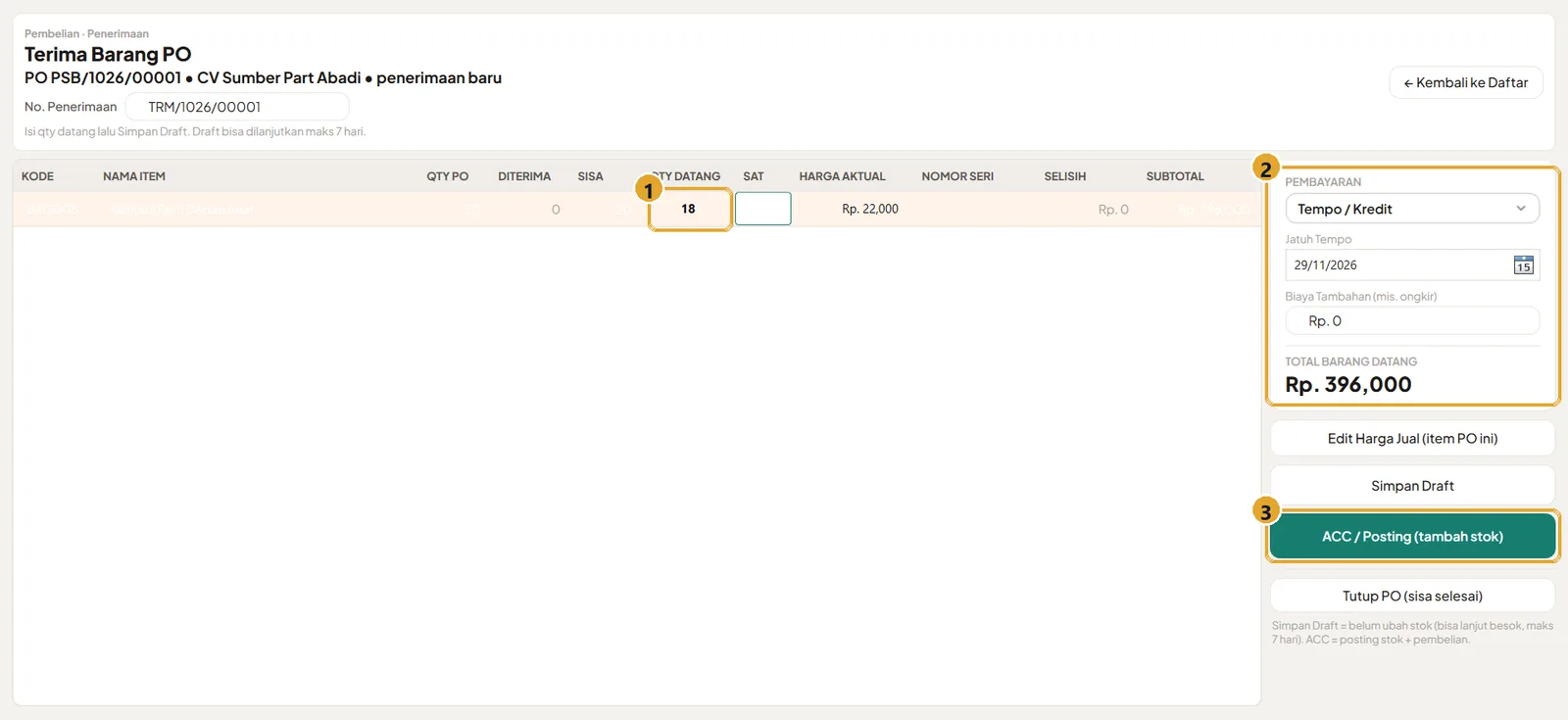Click the SAT column header
The image size is (1568, 720).
[x=753, y=176]
